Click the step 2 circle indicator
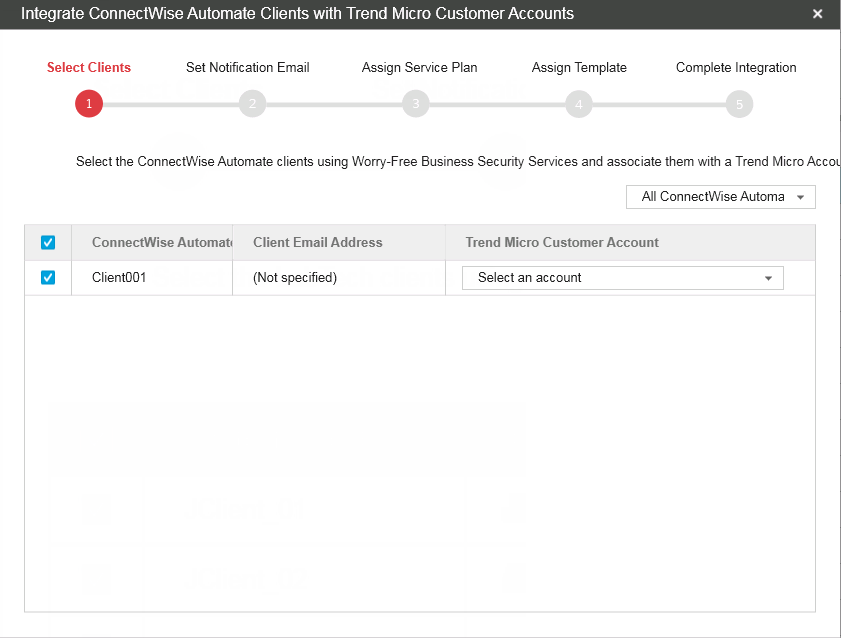 [252, 104]
